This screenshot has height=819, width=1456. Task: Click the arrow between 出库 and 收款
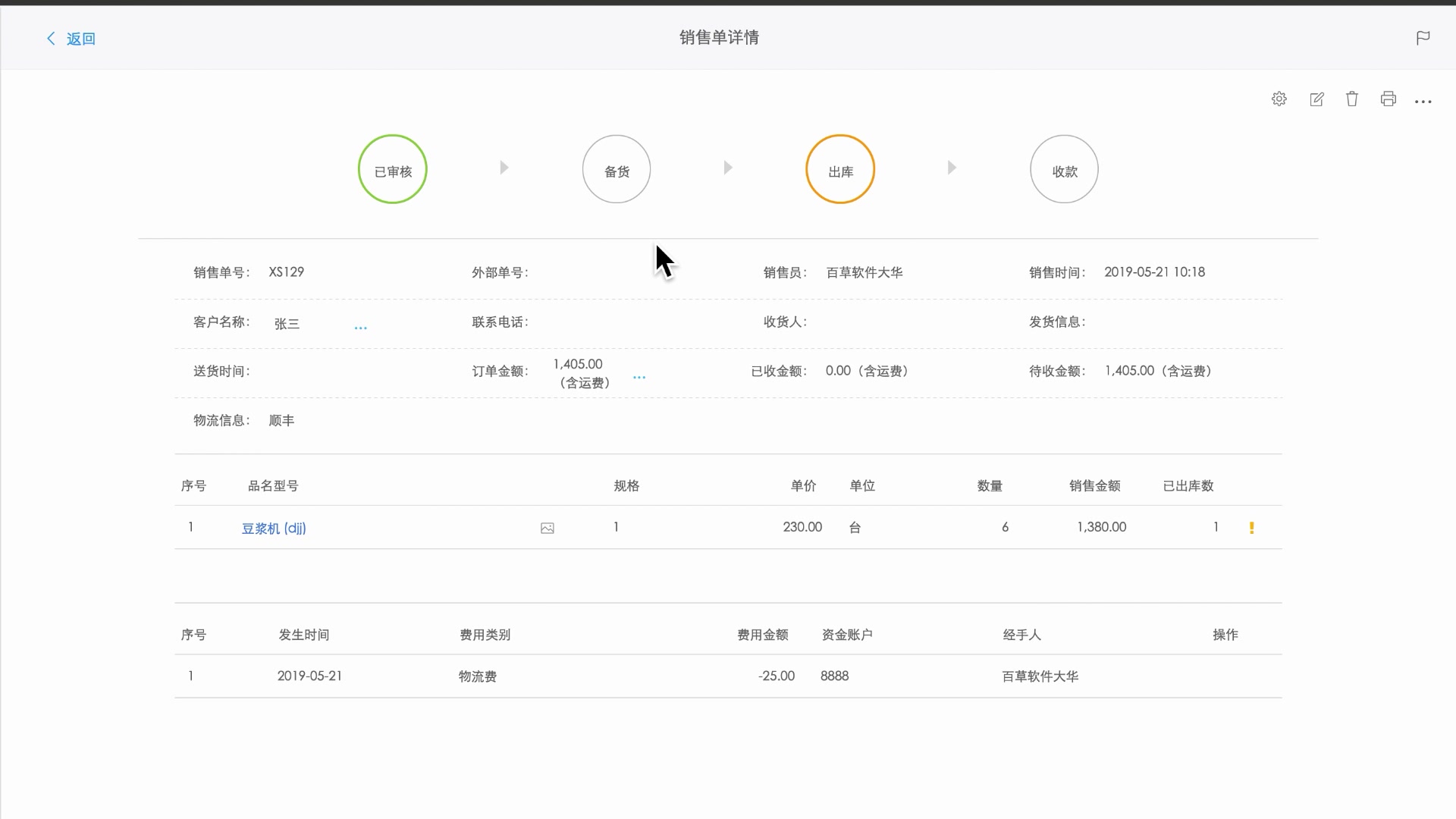952,168
